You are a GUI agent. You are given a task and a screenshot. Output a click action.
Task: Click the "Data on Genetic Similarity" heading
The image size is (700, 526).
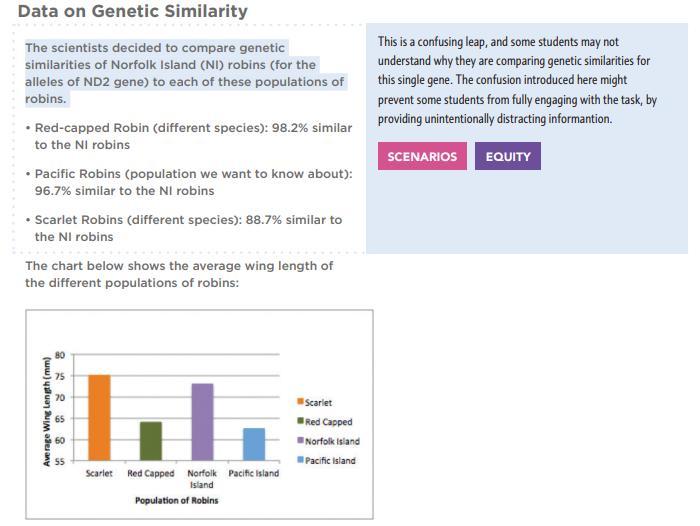tap(132, 12)
